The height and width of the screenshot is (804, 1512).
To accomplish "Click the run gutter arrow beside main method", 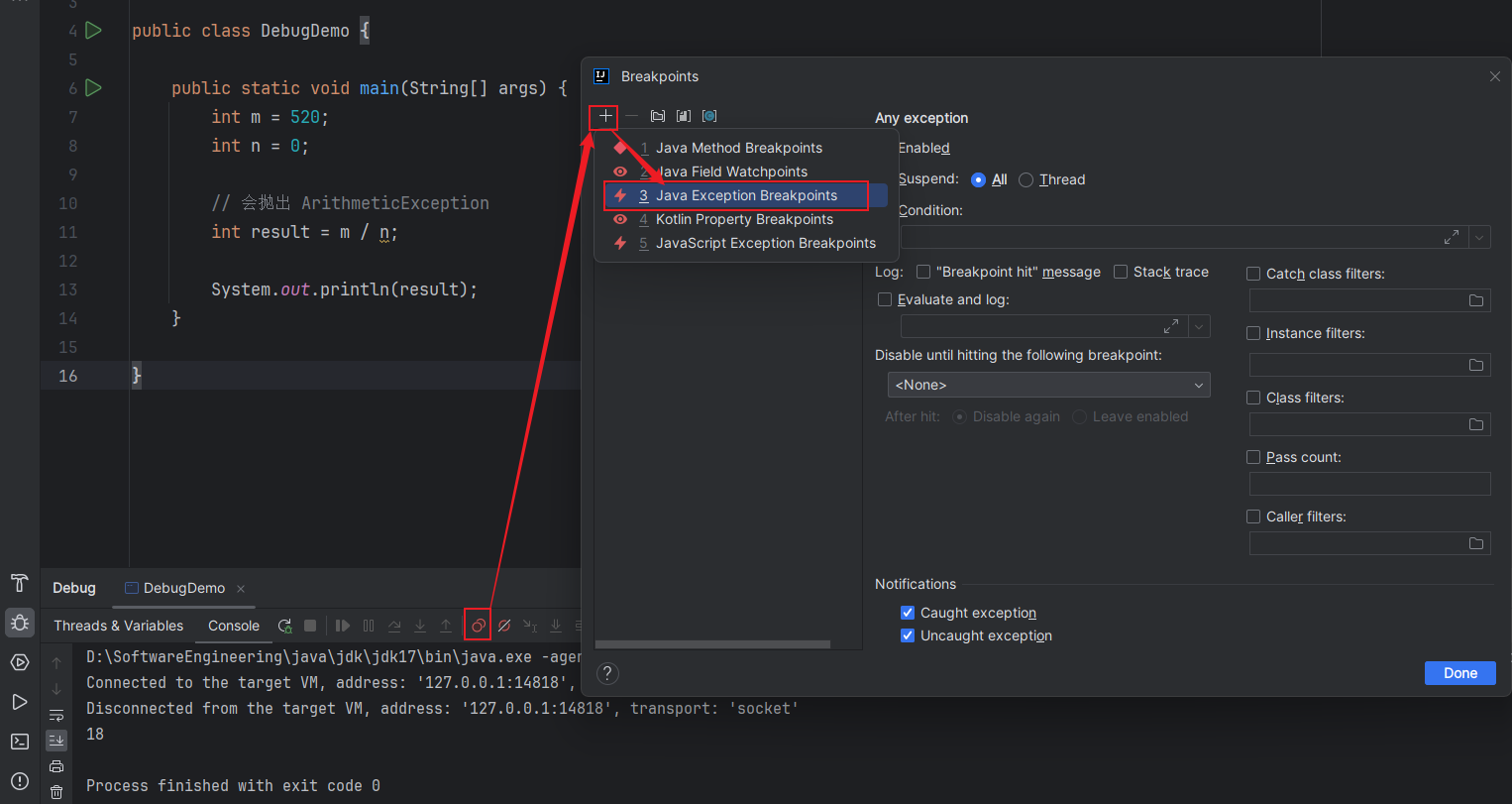I will coord(93,88).
